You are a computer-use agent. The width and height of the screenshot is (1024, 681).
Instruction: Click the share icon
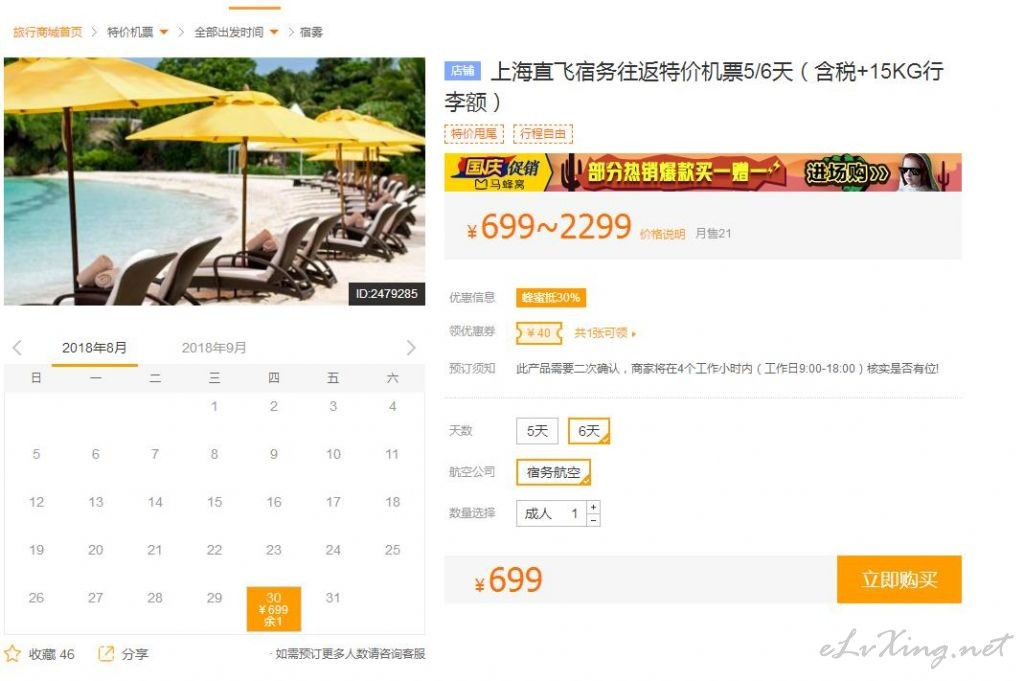coord(106,654)
